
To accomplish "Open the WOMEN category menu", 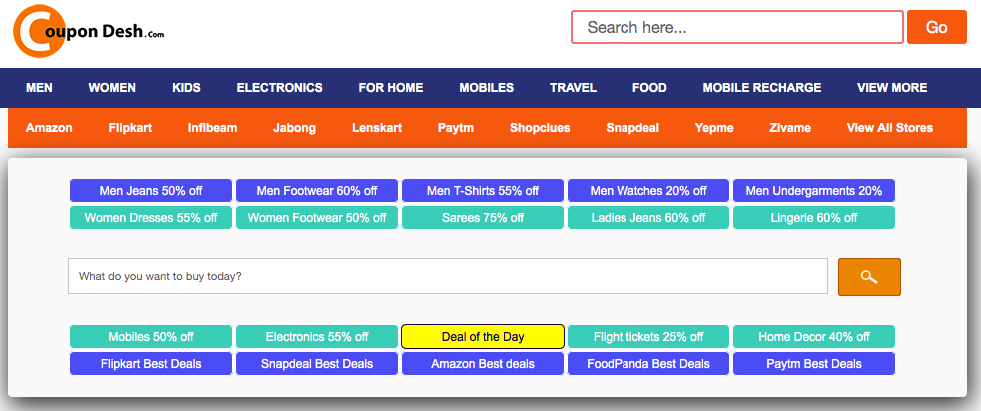I will point(112,88).
